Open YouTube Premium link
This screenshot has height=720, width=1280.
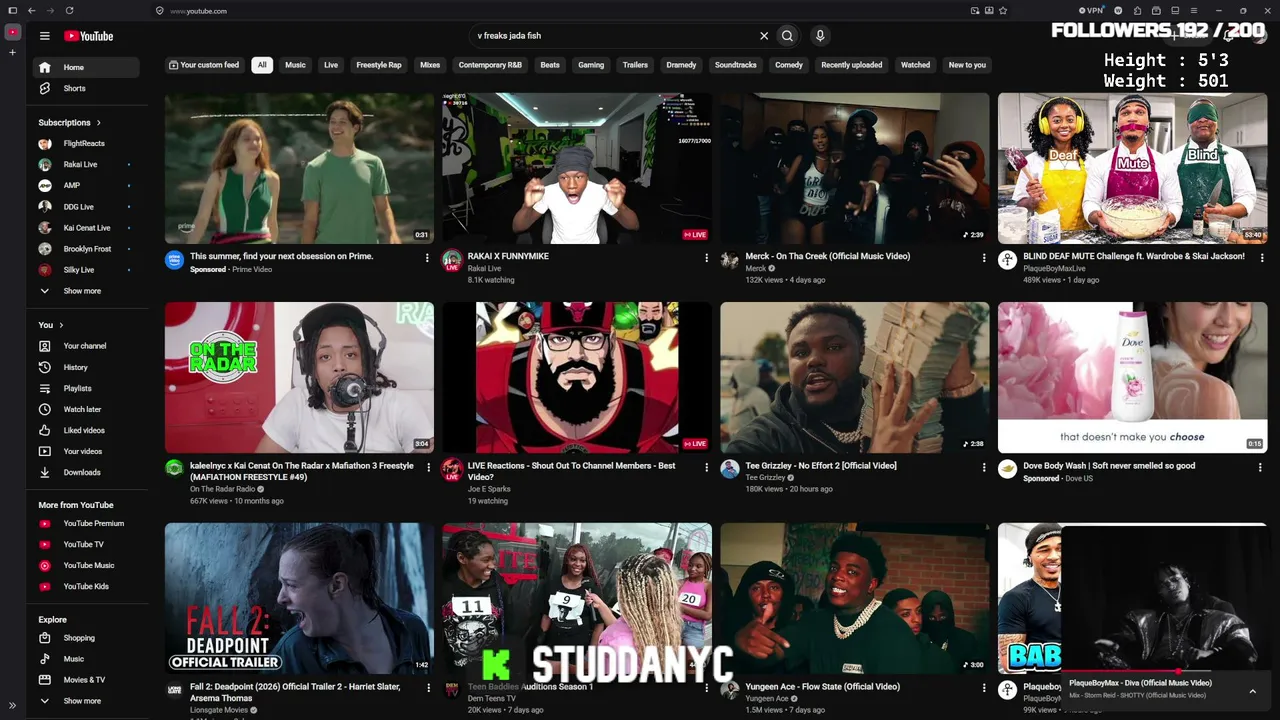click(x=94, y=523)
